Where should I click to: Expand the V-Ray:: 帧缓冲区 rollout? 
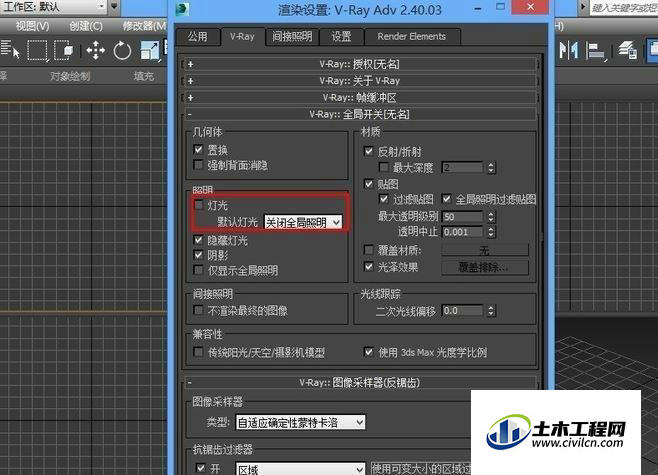pos(359,97)
